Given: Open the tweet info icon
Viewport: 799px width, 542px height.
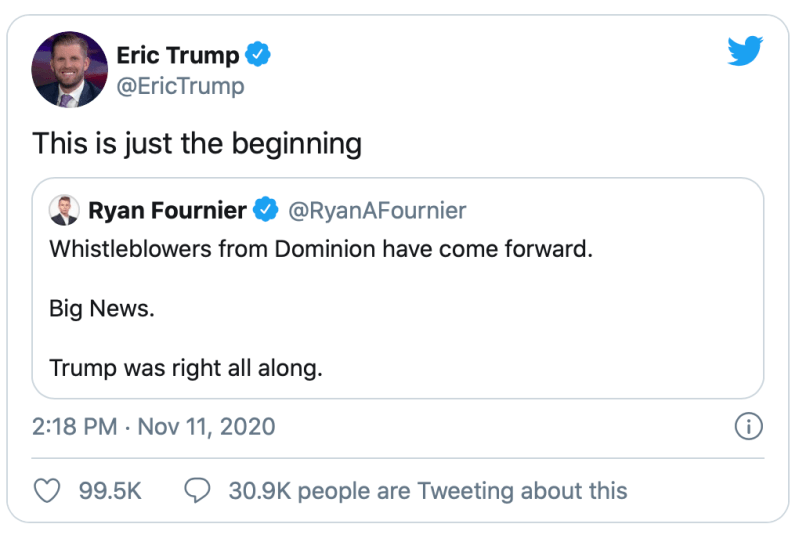Looking at the screenshot, I should point(748,428).
